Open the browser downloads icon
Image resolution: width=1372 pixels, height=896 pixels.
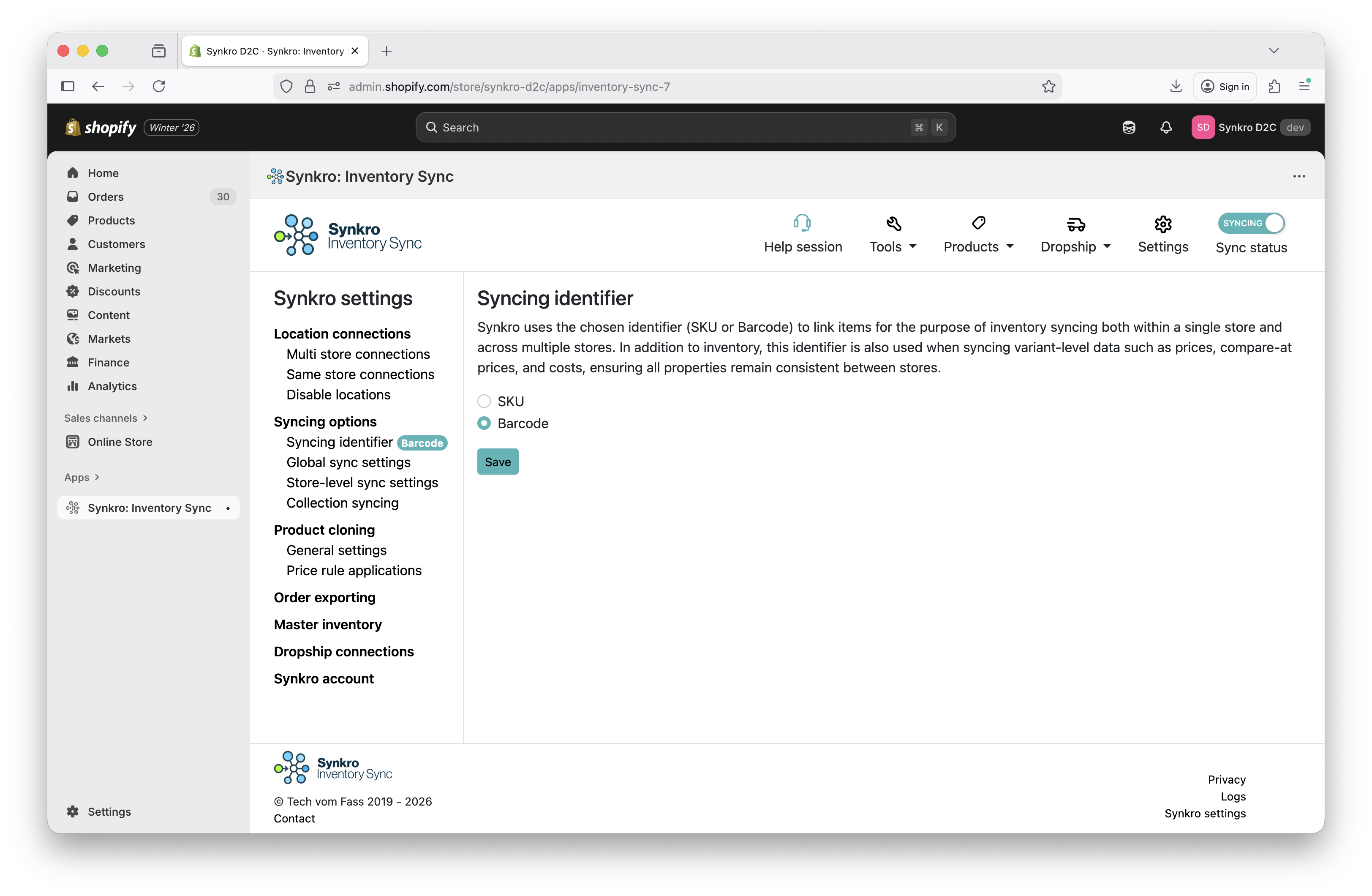pos(1176,87)
